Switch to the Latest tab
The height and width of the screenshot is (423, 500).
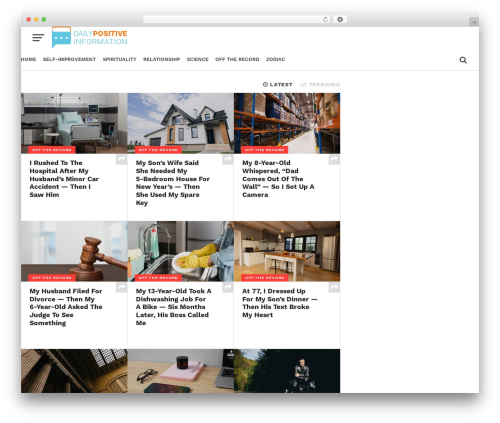tap(278, 85)
